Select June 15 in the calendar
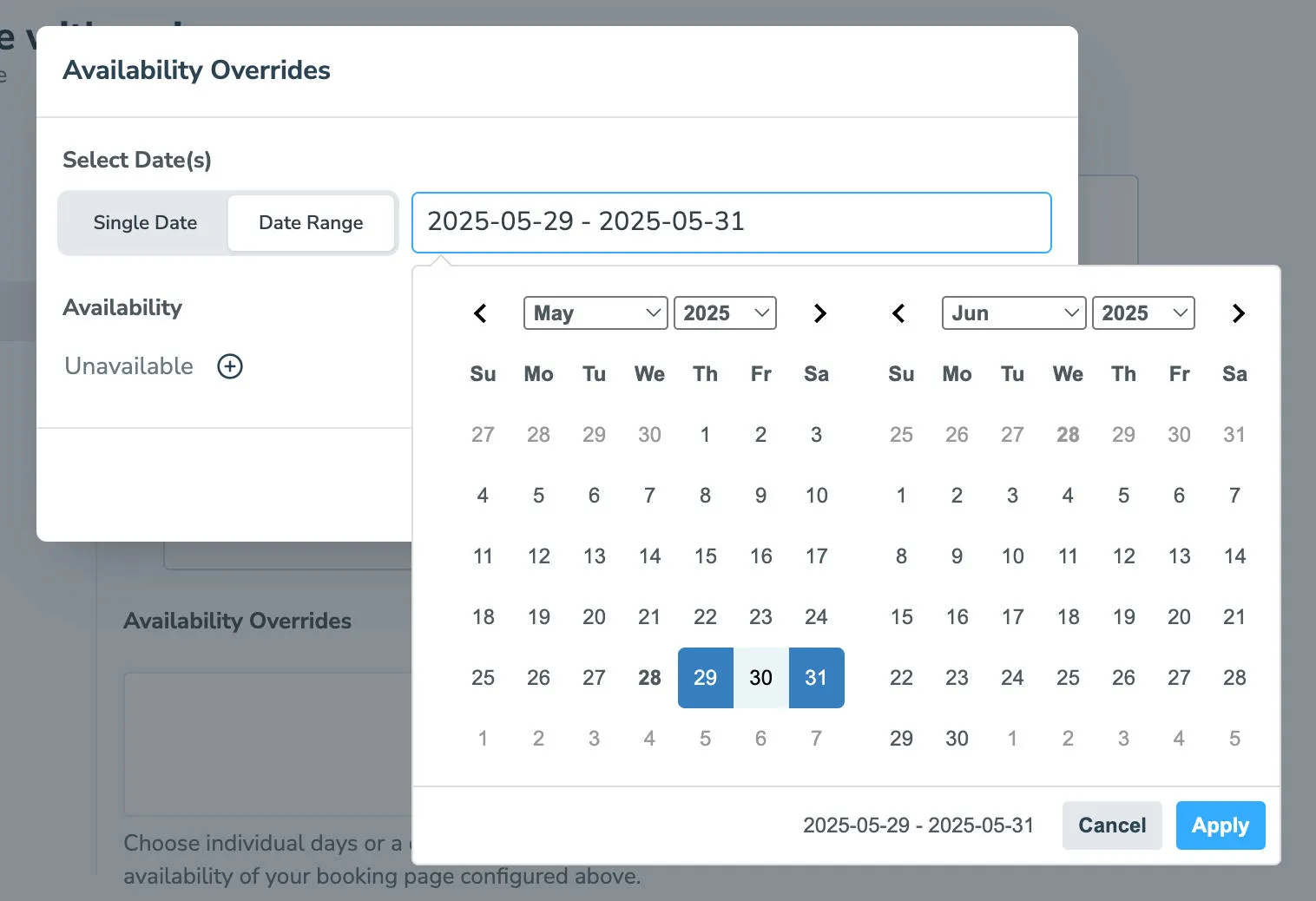The height and width of the screenshot is (901, 1316). (x=901, y=617)
